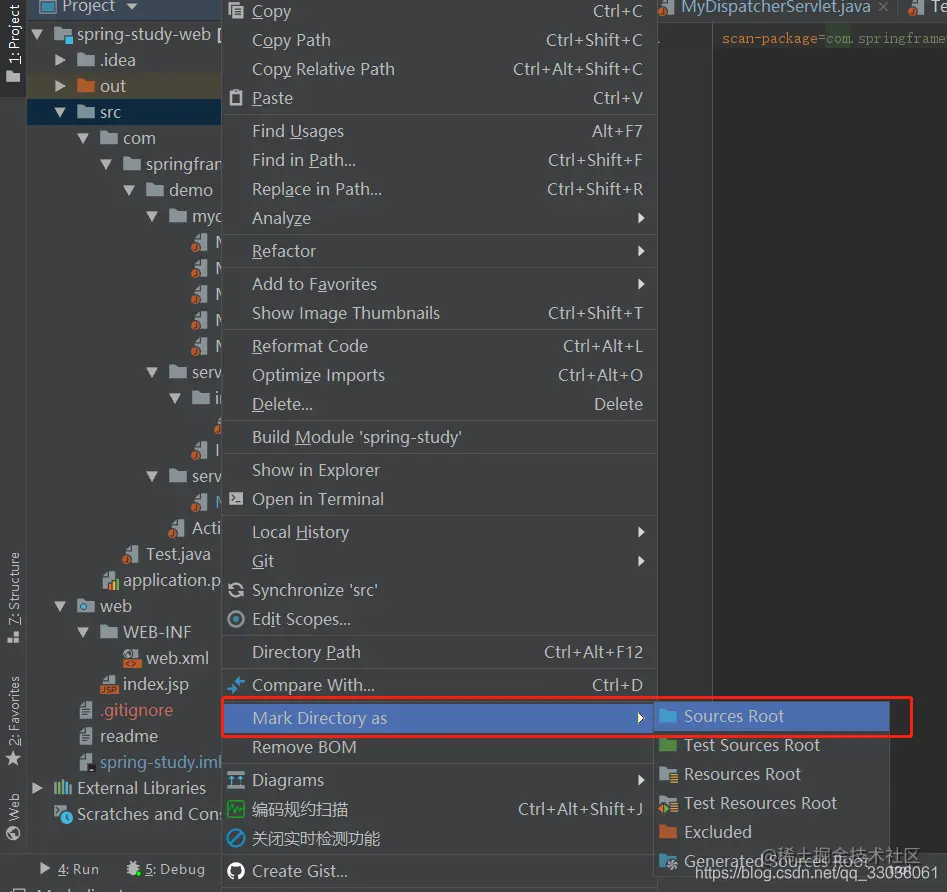
Task: Click the Compare With arrows icon
Action: (236, 684)
